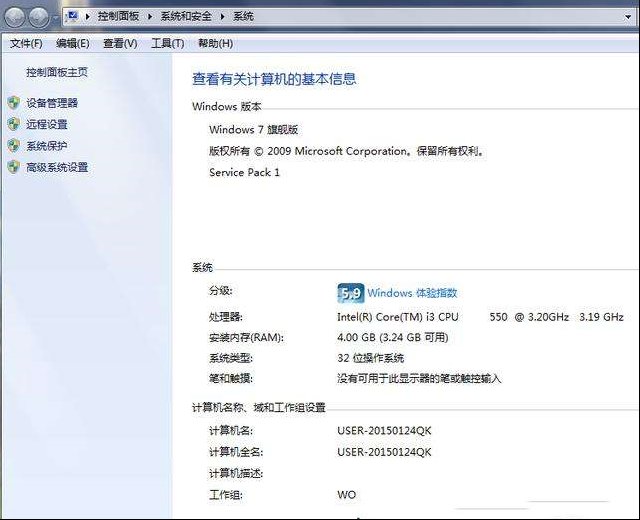Click 系统和安全 breadcrumb in address bar
The width and height of the screenshot is (640, 520).
point(186,16)
